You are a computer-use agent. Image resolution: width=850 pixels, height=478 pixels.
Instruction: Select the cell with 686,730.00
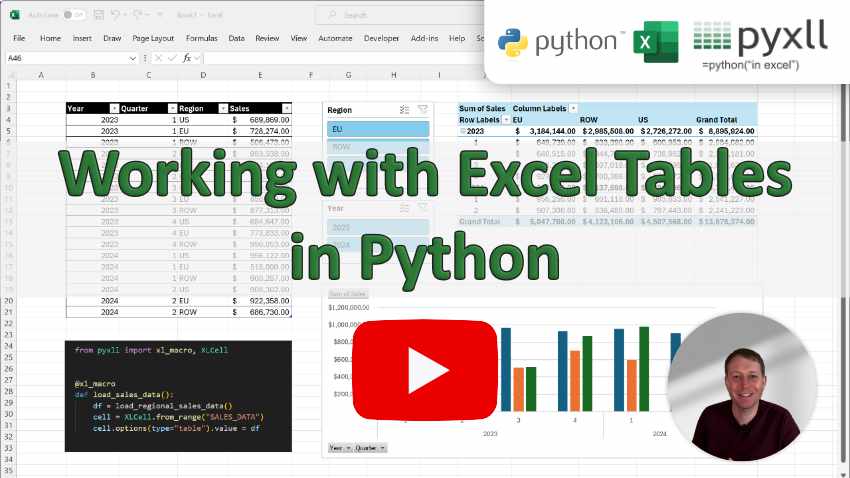coord(260,312)
